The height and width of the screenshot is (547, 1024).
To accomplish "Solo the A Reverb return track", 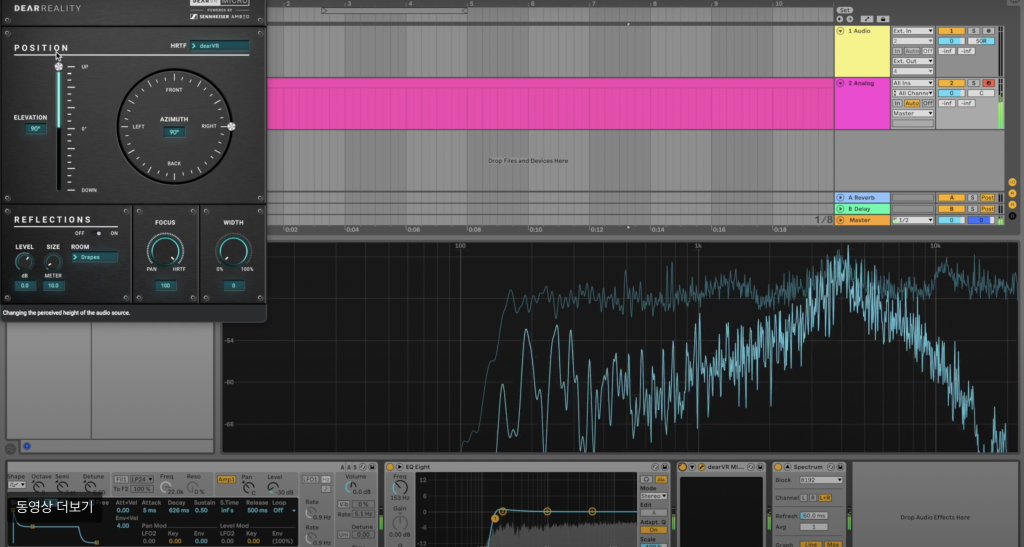I will (973, 198).
